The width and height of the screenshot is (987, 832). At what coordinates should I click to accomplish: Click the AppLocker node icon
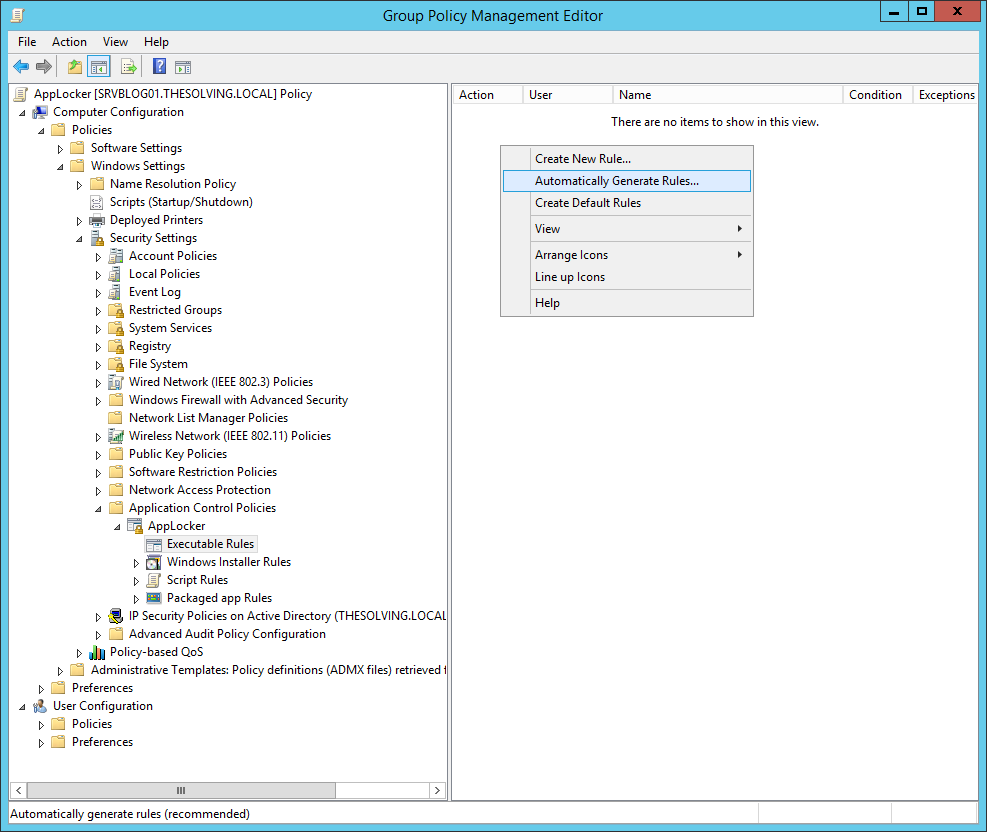coord(135,526)
